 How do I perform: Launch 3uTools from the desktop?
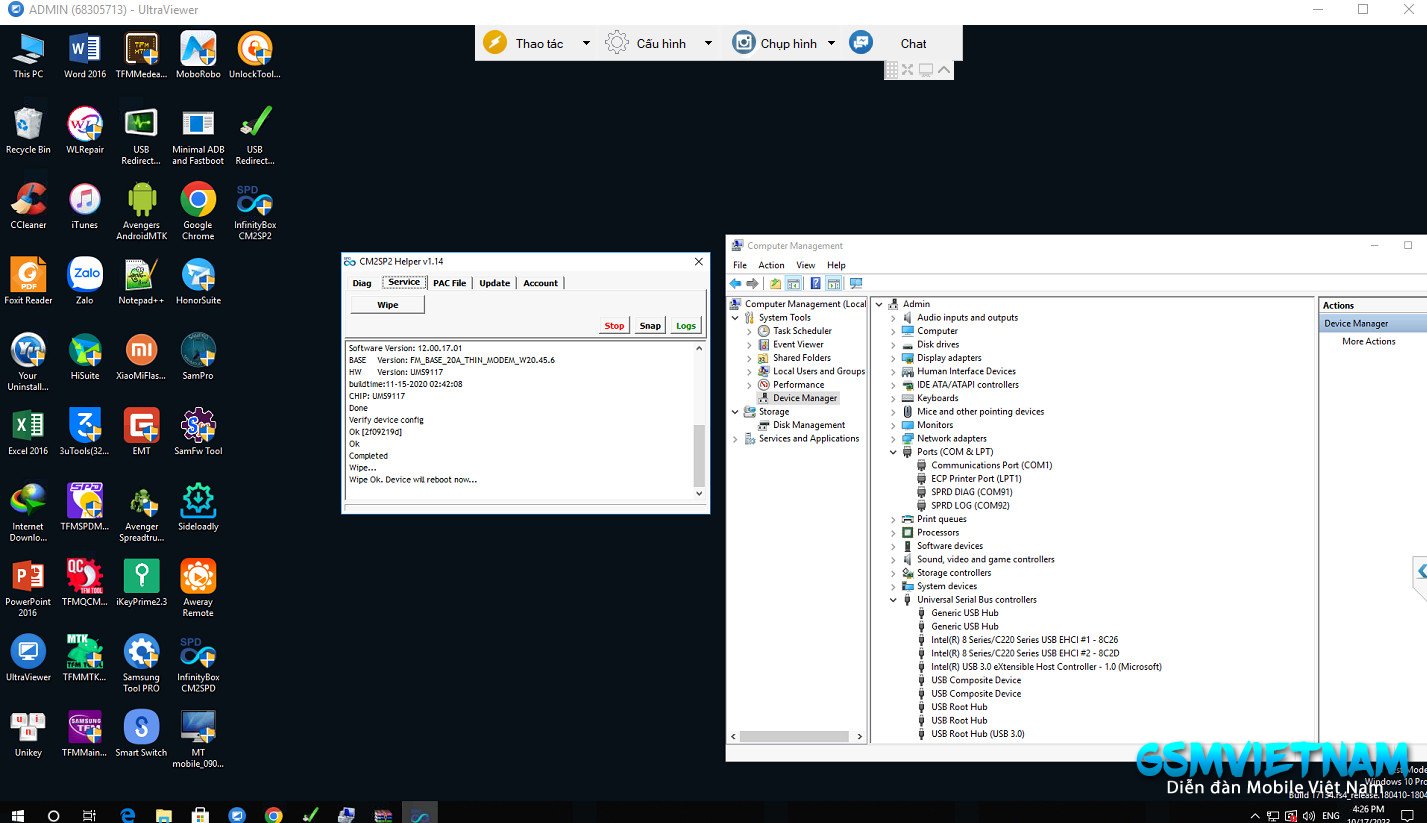click(85, 432)
